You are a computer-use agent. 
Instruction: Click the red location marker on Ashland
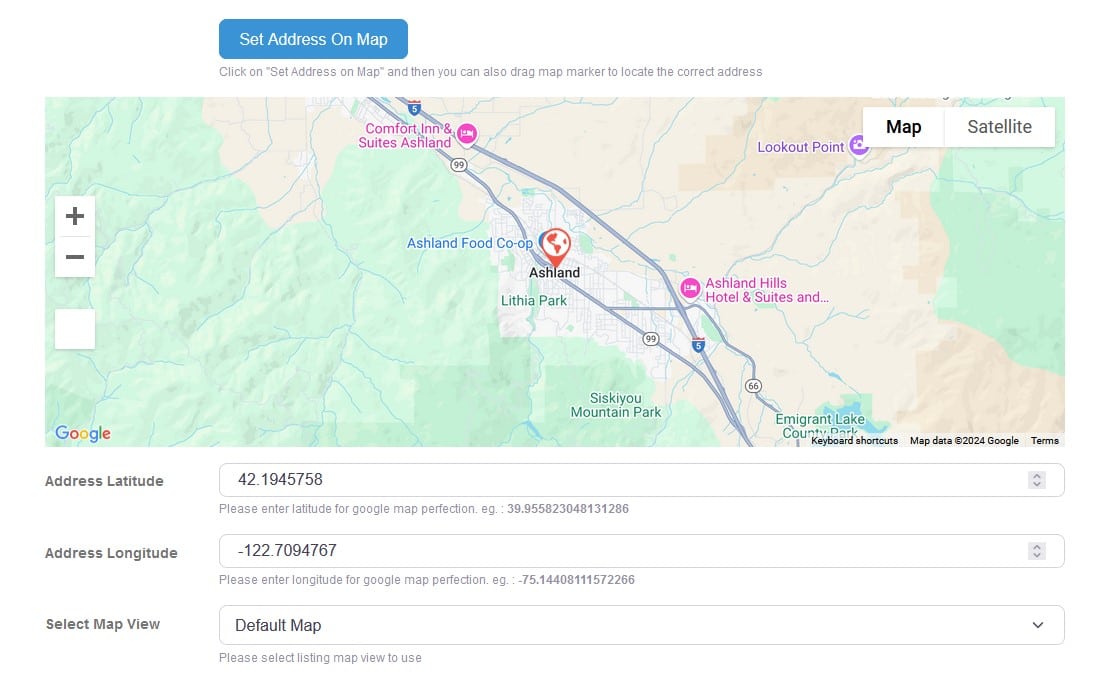pos(555,247)
